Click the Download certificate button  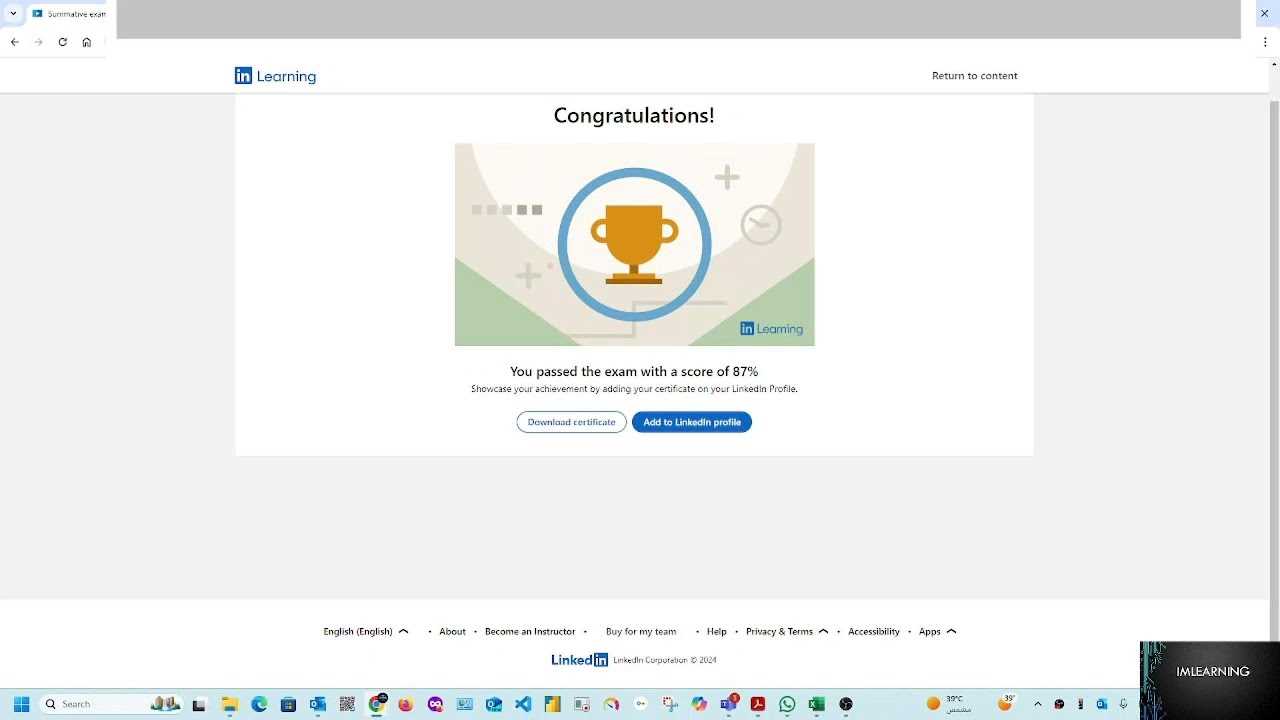pos(571,422)
